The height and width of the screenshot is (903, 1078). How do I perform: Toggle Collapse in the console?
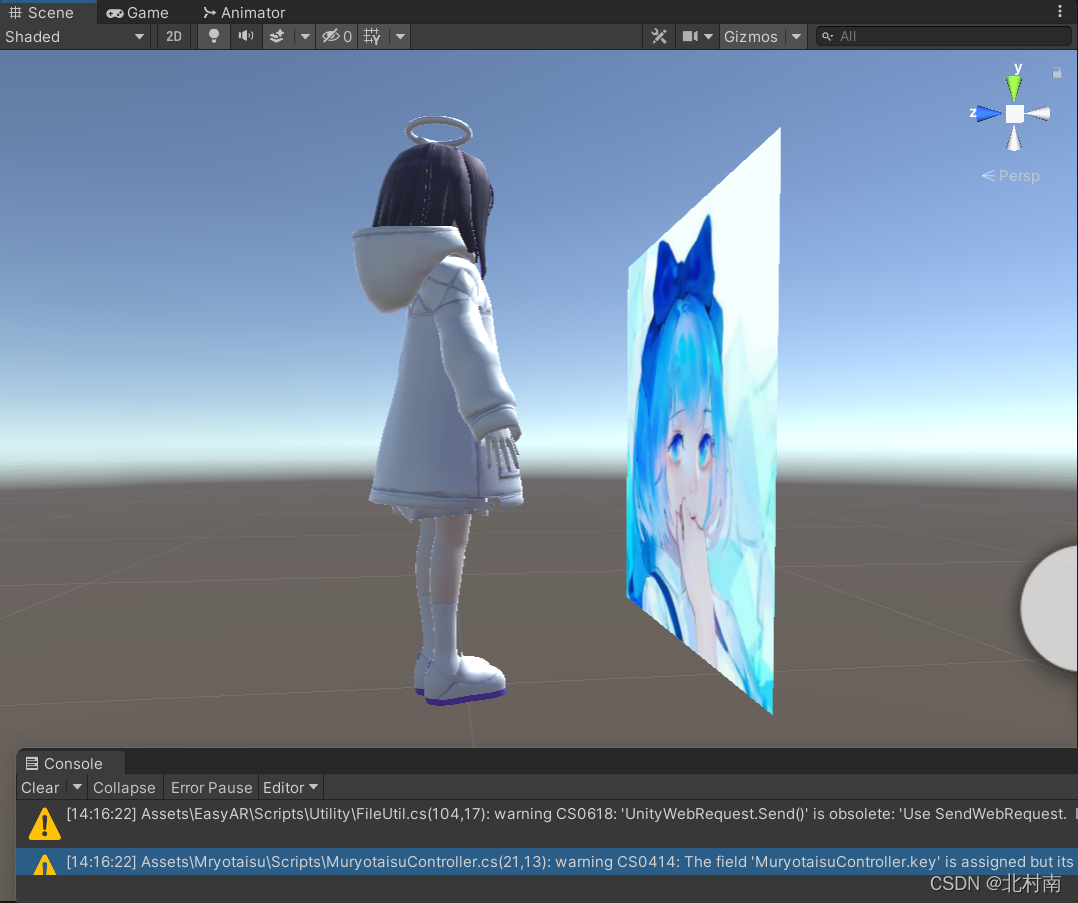tap(124, 787)
